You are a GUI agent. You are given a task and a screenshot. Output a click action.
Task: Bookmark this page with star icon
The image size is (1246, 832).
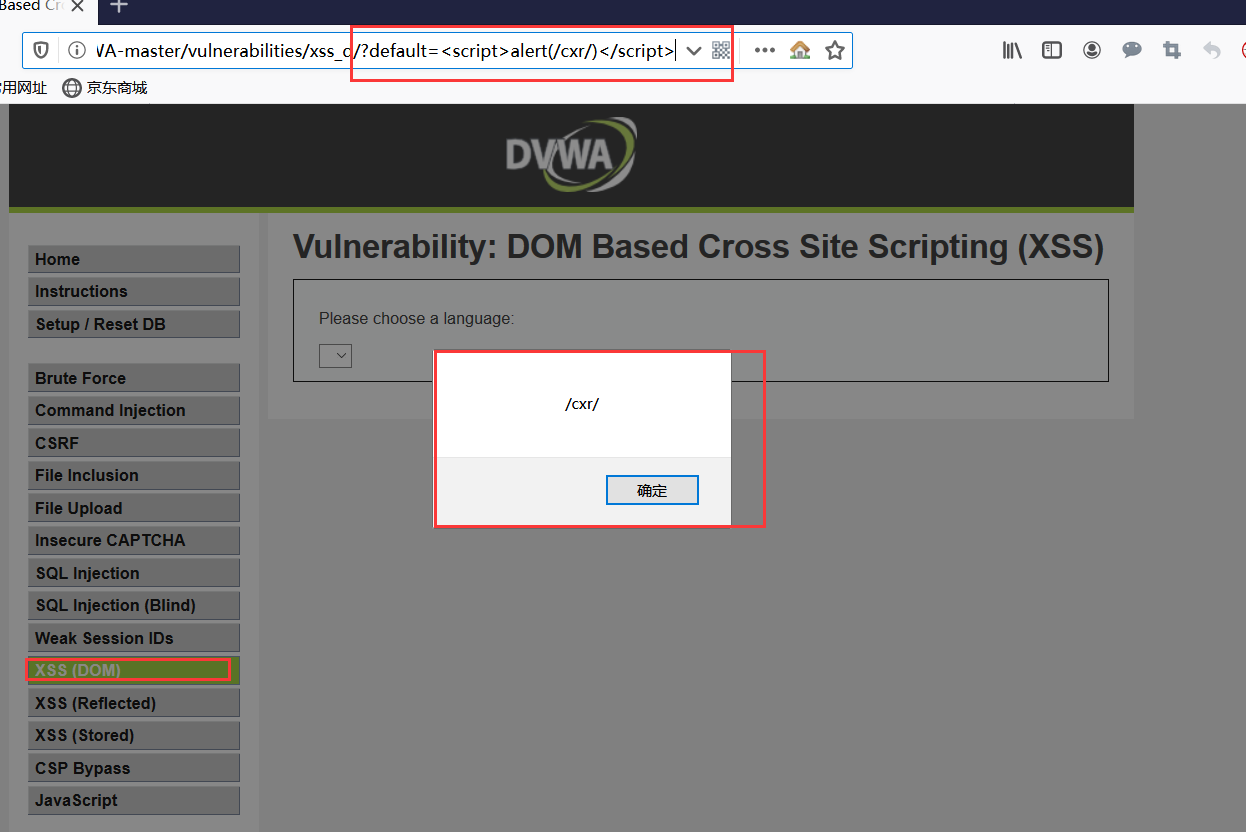coord(835,50)
